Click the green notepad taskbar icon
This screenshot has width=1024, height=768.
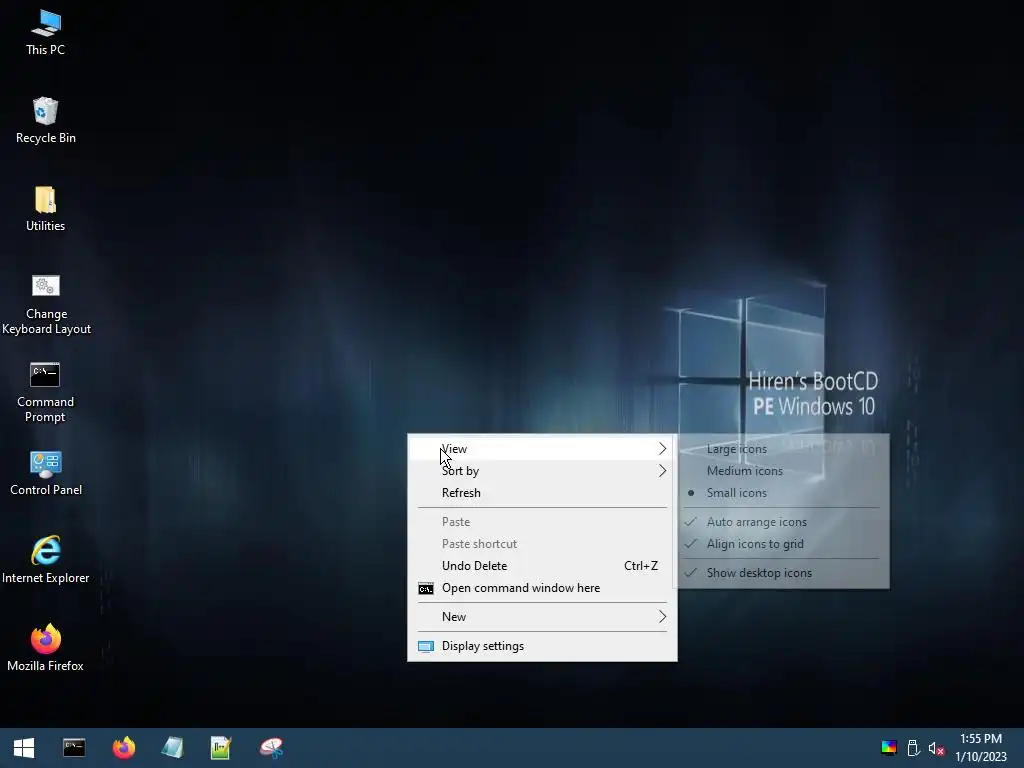(x=221, y=748)
